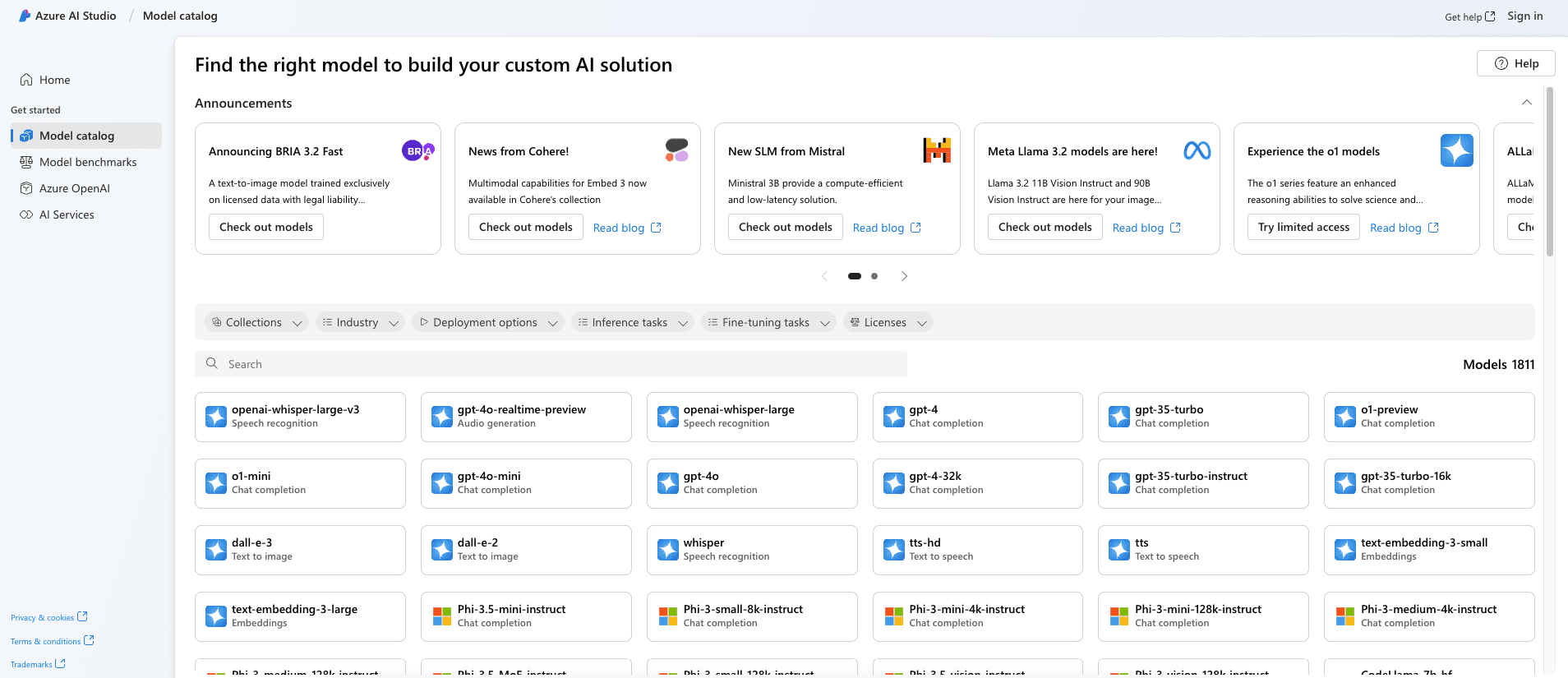The image size is (1568, 678).
Task: Click the AI Services sidebar icon
Action: pyautogui.click(x=26, y=214)
